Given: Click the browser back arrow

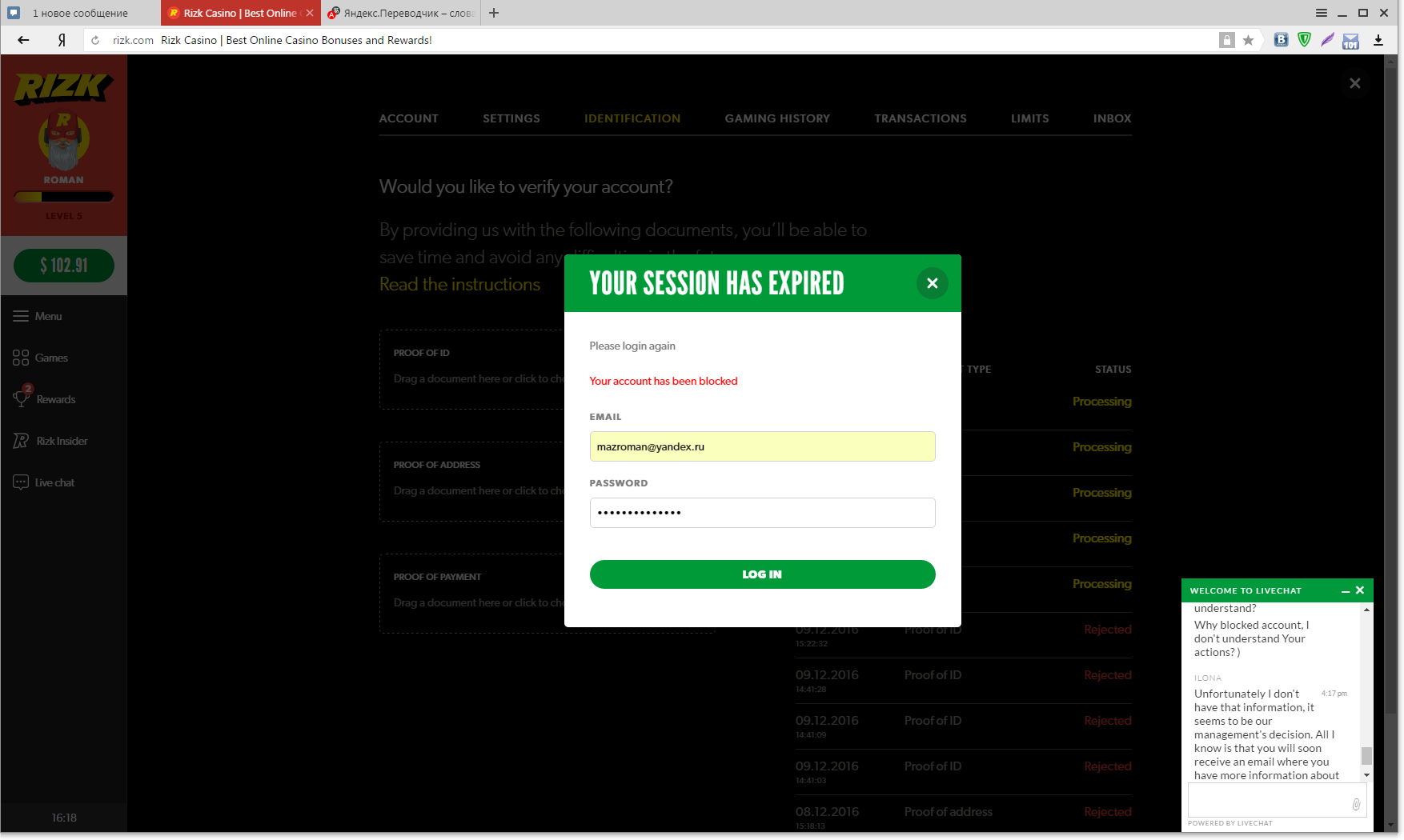Looking at the screenshot, I should [23, 40].
